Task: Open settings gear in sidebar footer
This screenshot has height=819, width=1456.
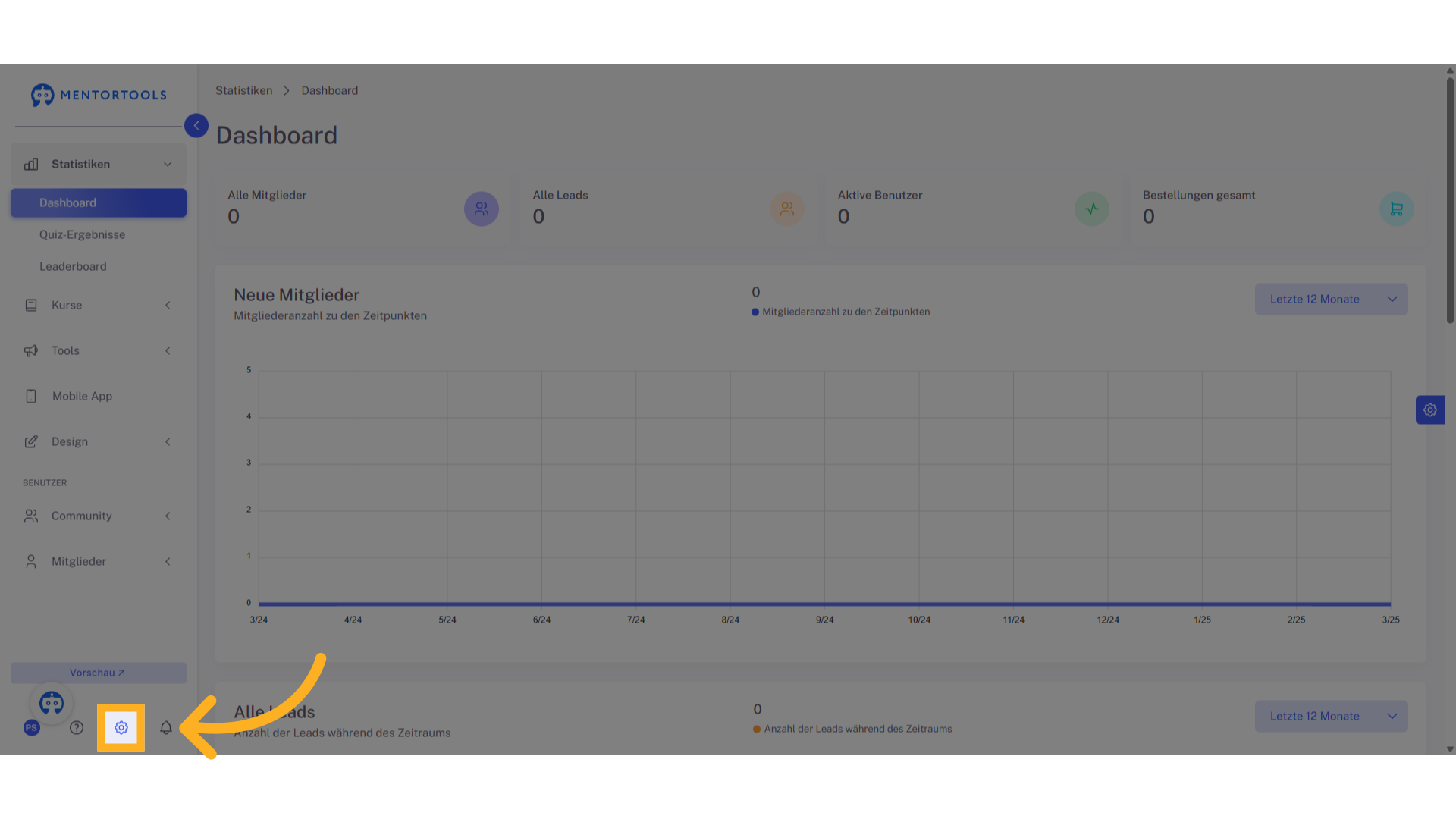Action: 121,728
